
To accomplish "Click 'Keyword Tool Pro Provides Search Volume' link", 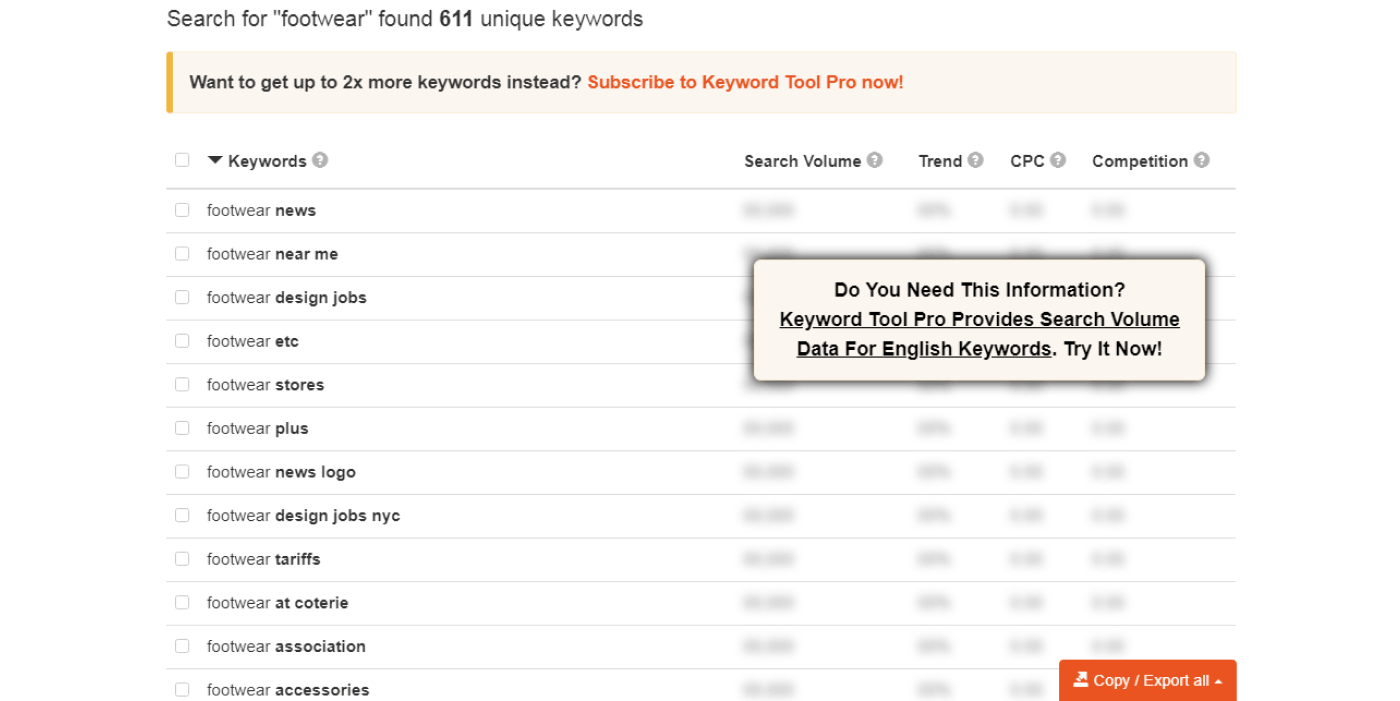I will (x=979, y=320).
